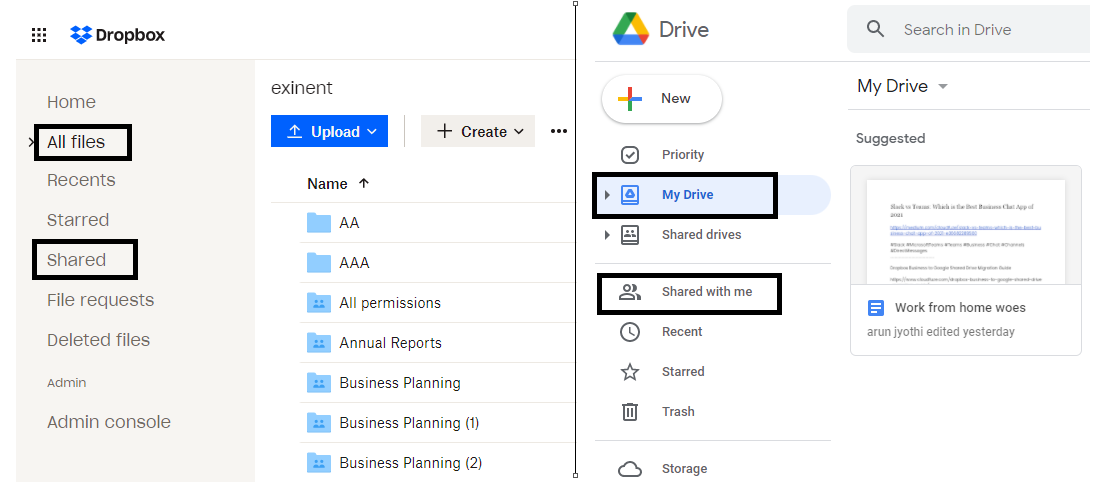Screen dimensions: 1098x493
Task: Open the Admin console in Dropbox
Action: pos(109,422)
